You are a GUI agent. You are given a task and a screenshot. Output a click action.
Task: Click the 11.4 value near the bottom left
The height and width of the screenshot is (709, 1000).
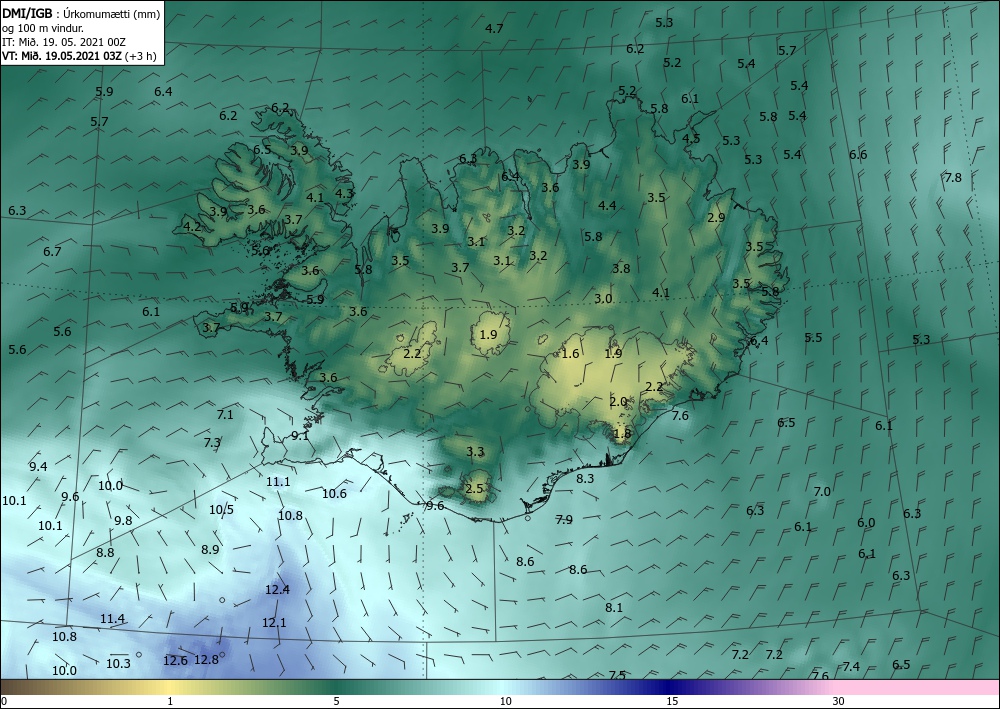[112, 618]
